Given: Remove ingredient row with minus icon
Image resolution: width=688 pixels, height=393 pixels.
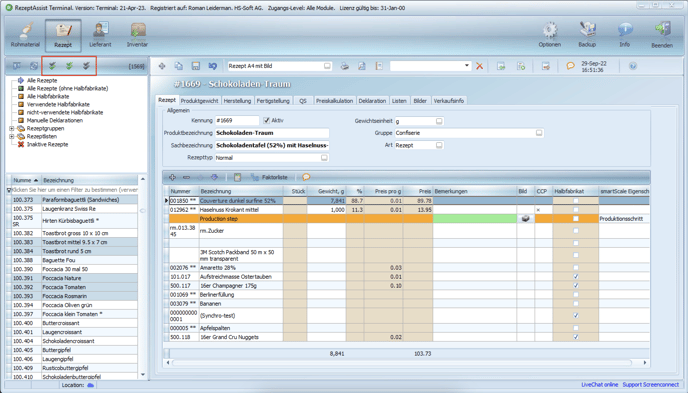Looking at the screenshot, I should (x=186, y=177).
